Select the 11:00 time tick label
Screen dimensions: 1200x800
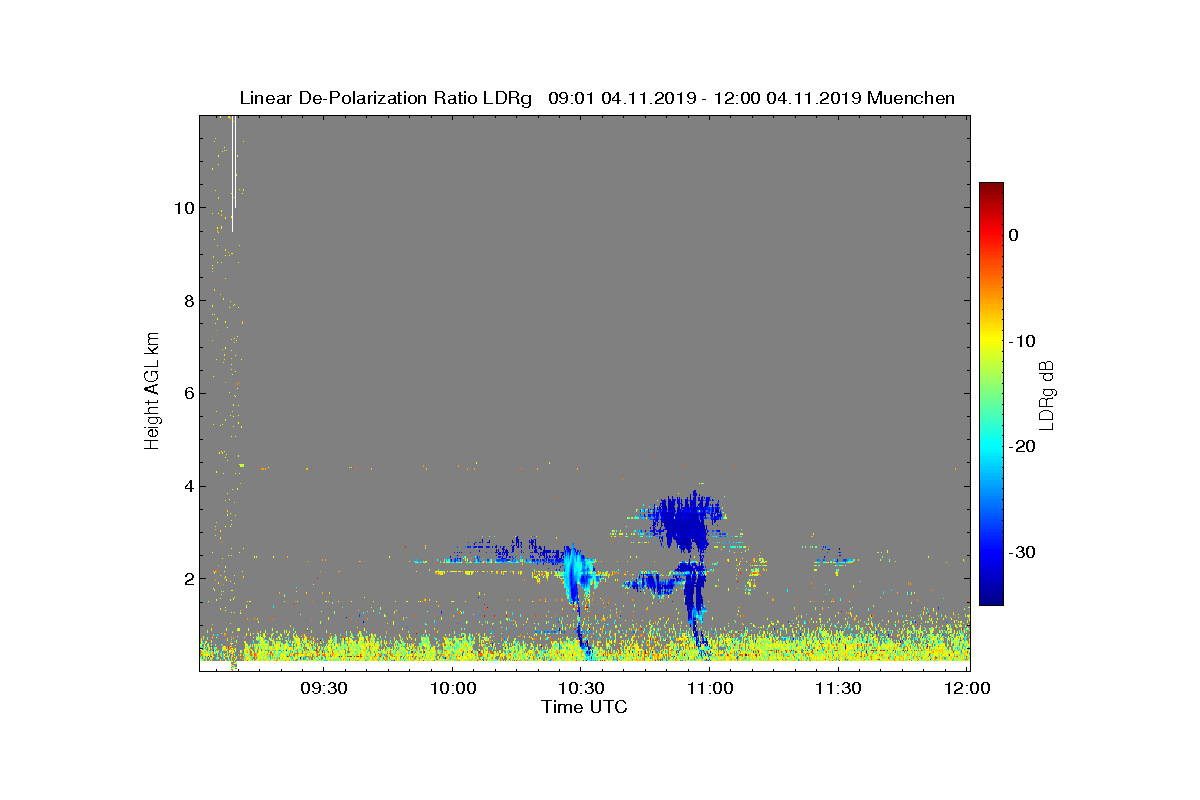click(710, 688)
